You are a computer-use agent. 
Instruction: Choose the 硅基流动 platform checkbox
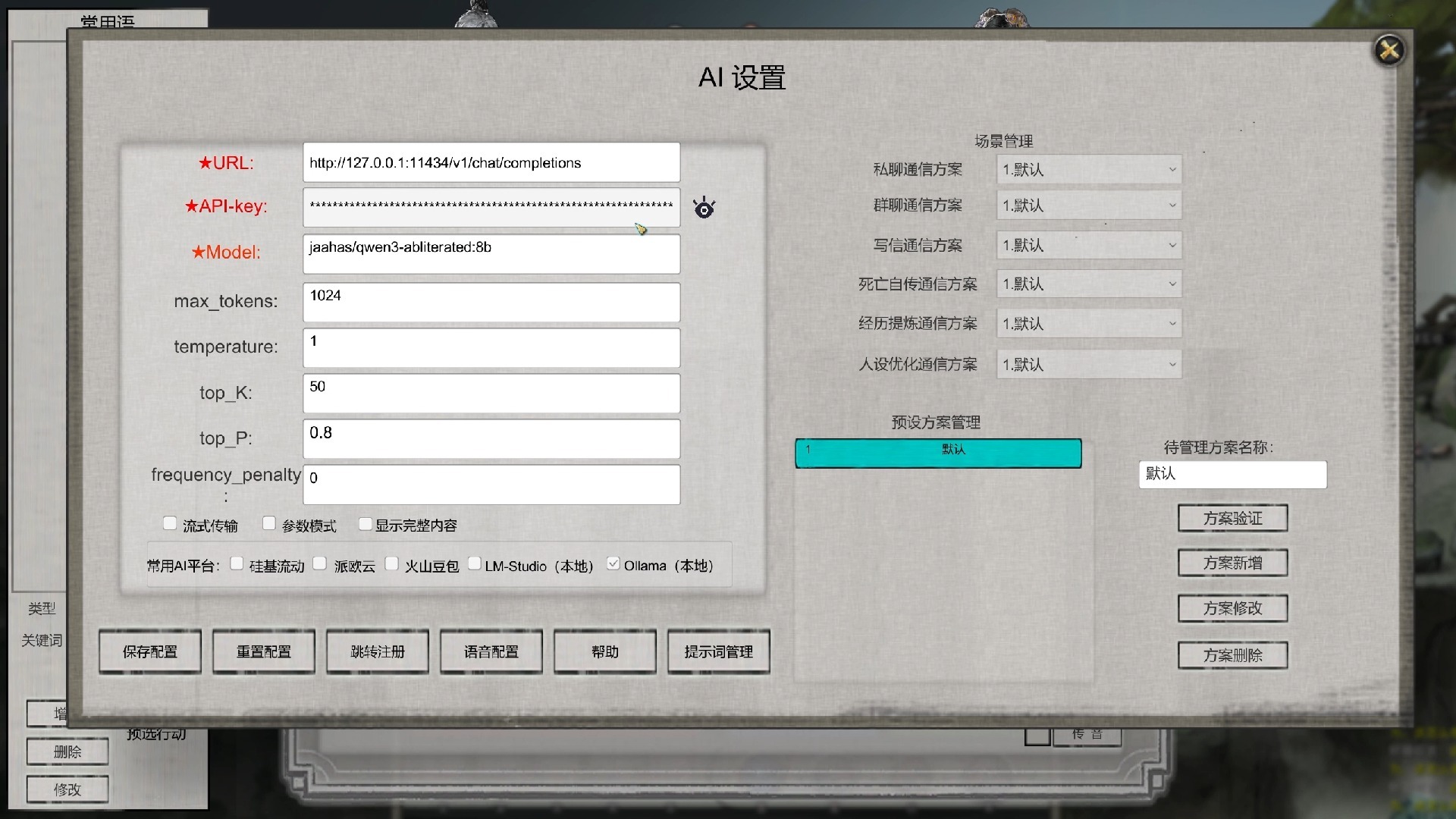237,563
